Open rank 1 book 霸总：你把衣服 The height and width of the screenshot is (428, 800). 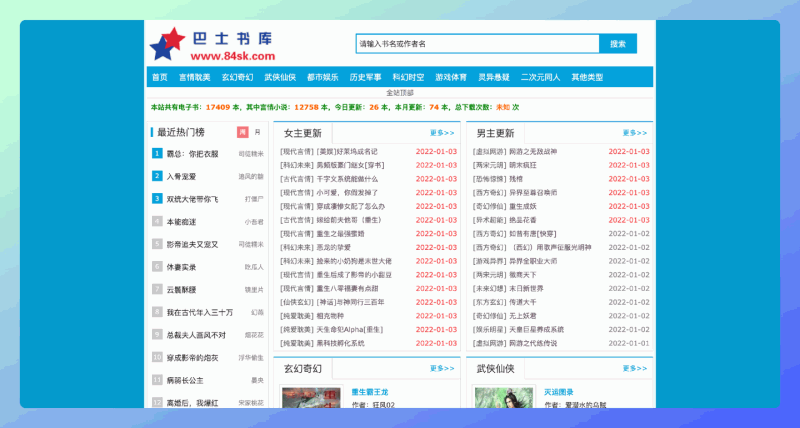(192, 154)
